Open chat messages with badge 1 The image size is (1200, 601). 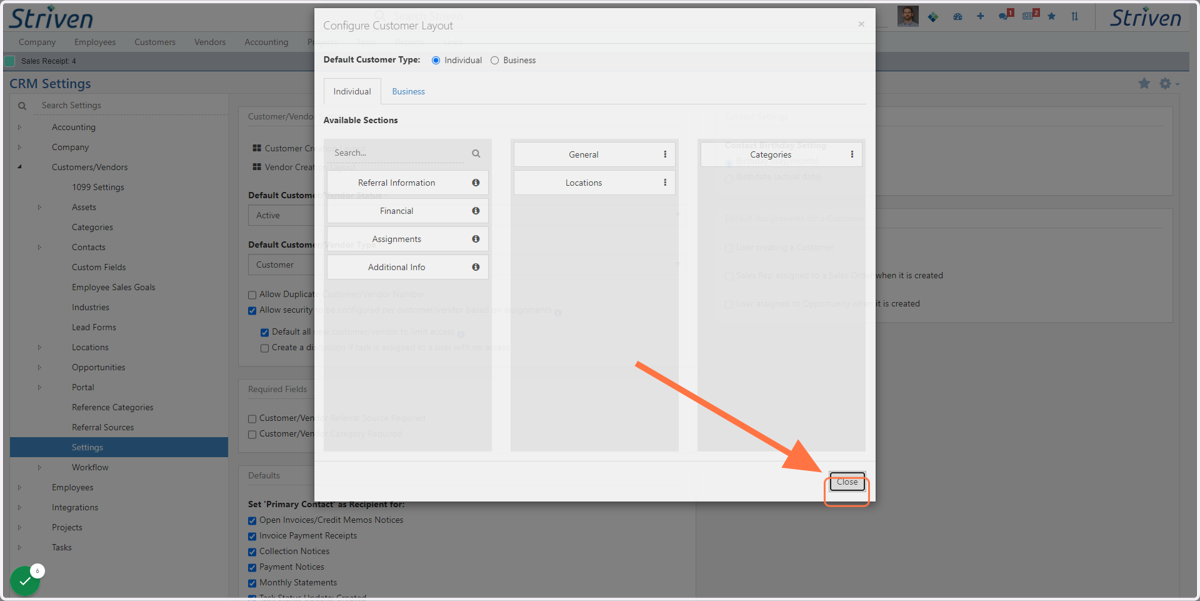coord(1005,15)
